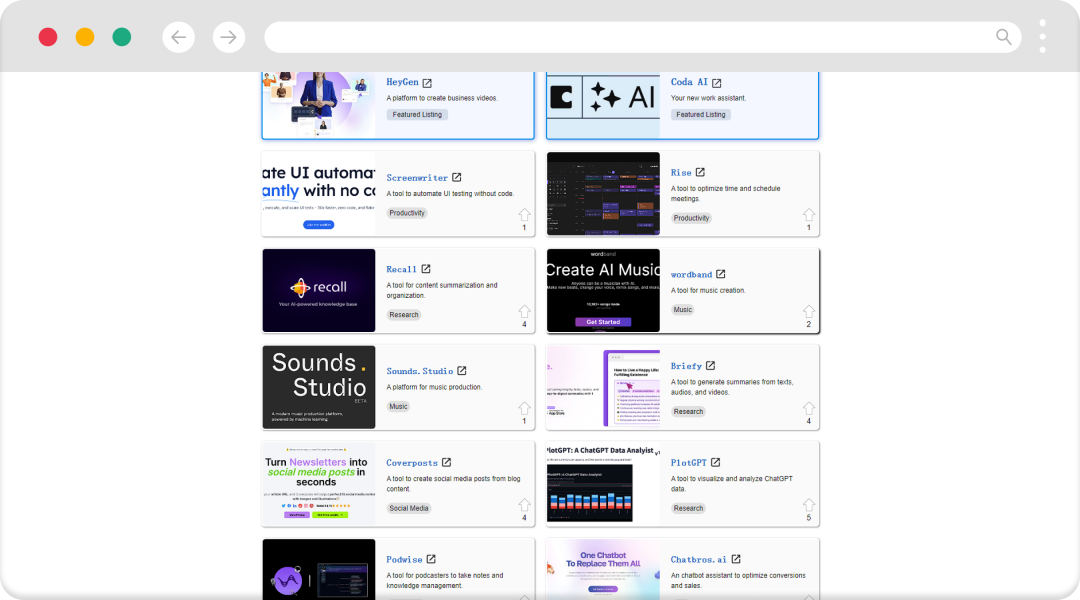1080x600 pixels.
Task: Open the HeyGen title link
Action: tap(402, 82)
